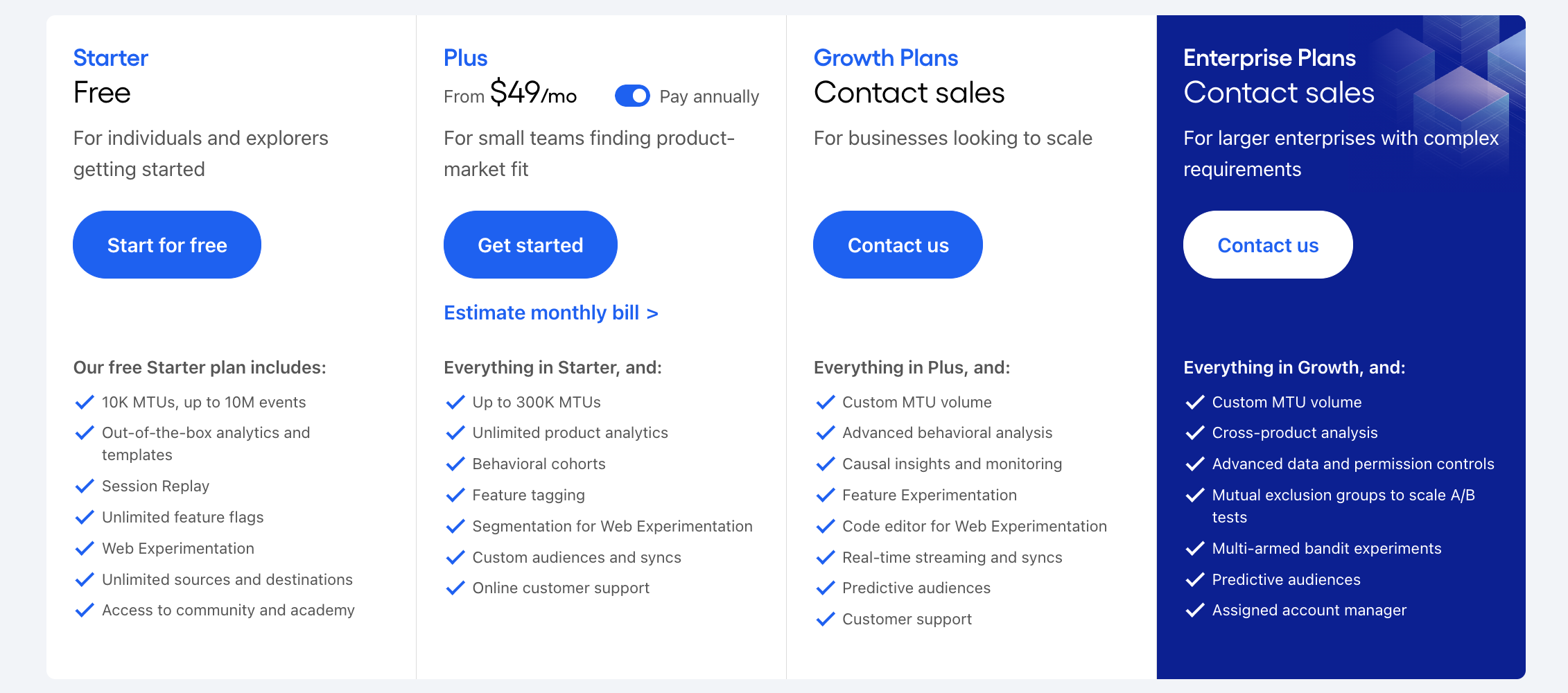The image size is (1568, 693).
Task: Click the white Enterprise Contact us button
Action: pos(1268,245)
